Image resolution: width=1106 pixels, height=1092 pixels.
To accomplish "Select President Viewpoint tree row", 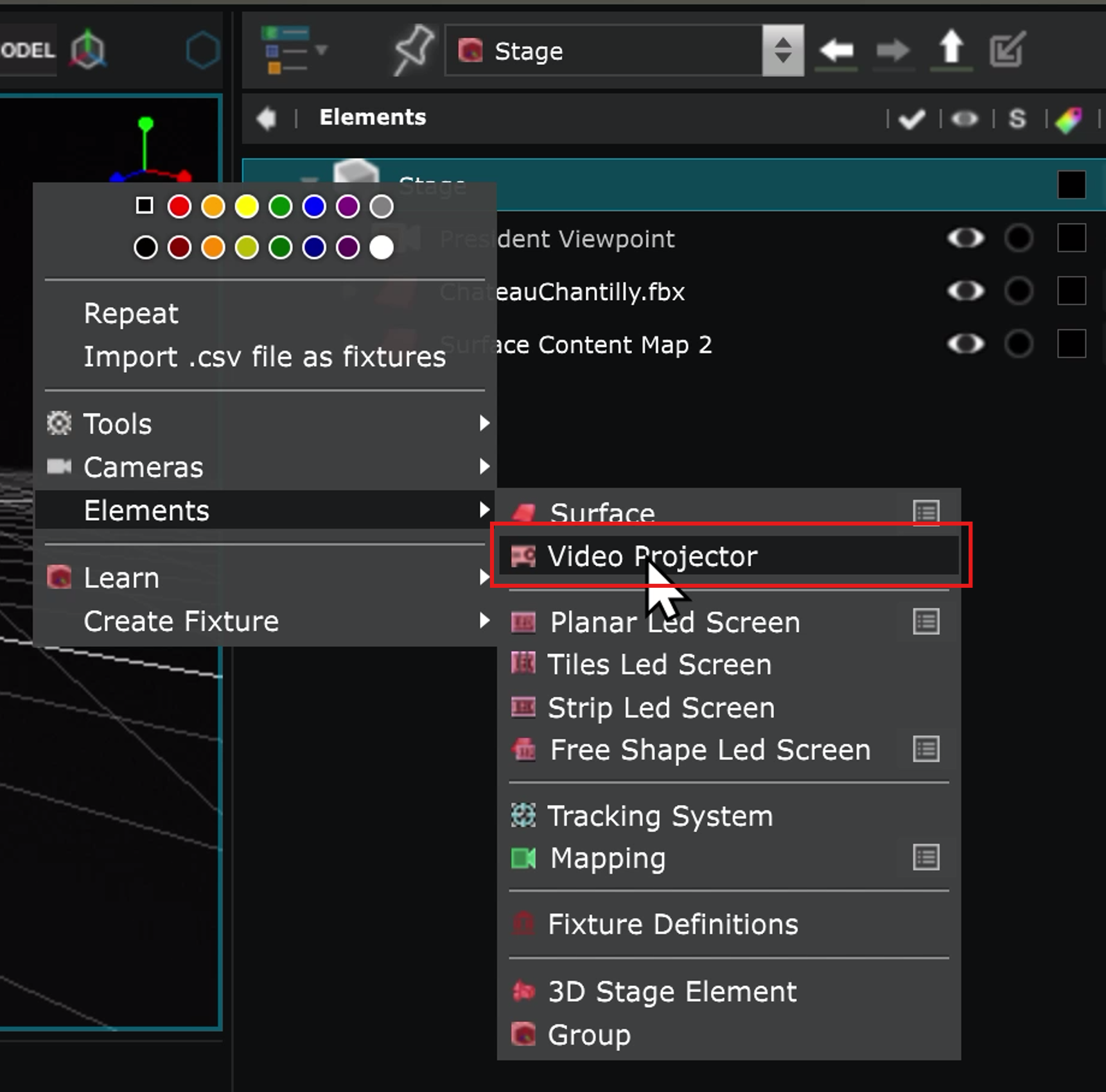I will pos(674,239).
